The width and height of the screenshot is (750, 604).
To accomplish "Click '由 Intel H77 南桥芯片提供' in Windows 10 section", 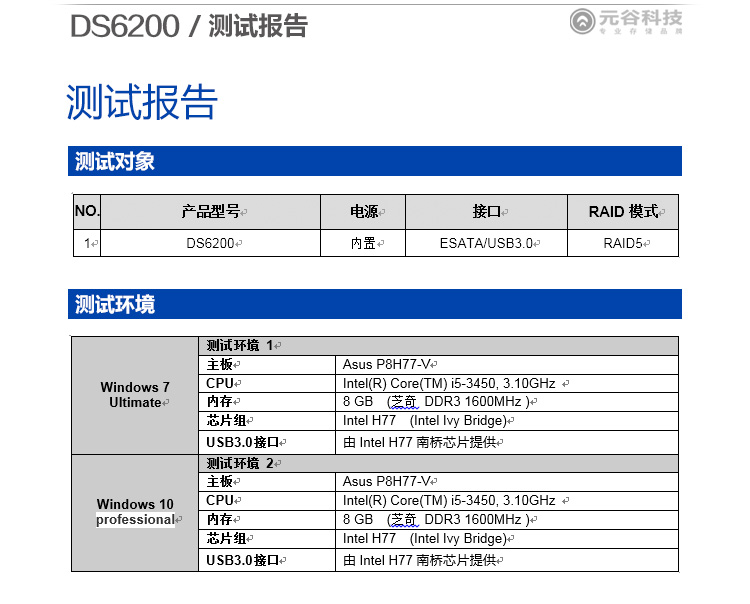I will pos(419,560).
